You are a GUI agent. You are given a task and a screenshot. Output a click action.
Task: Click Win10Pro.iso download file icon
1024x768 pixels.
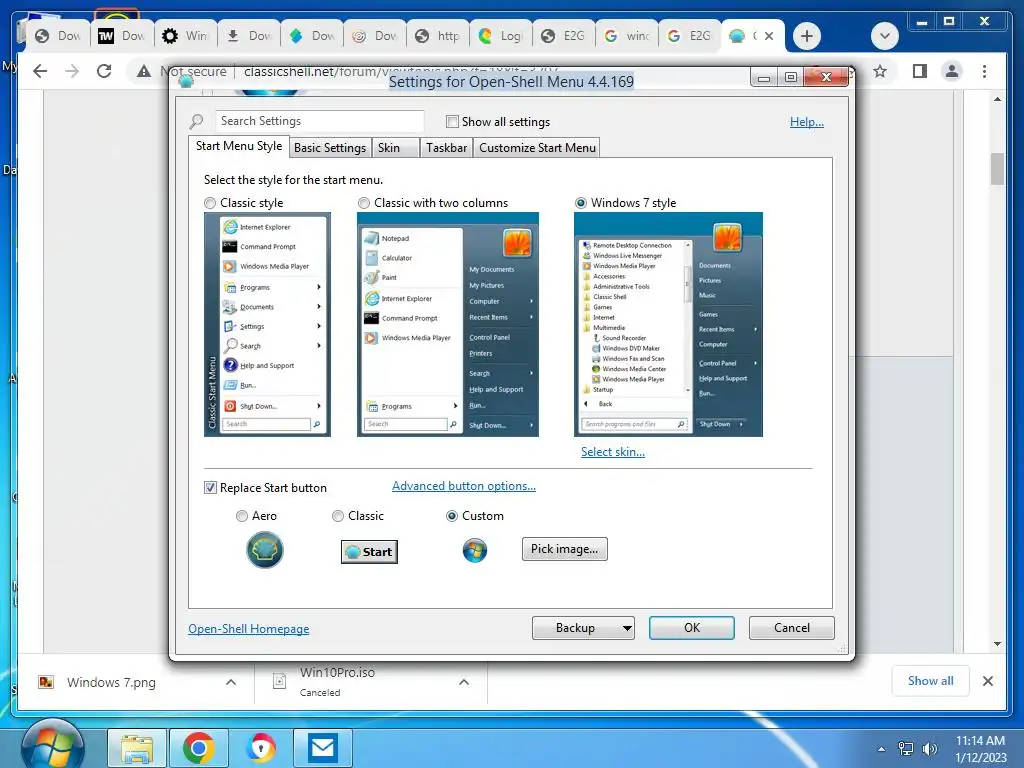280,681
